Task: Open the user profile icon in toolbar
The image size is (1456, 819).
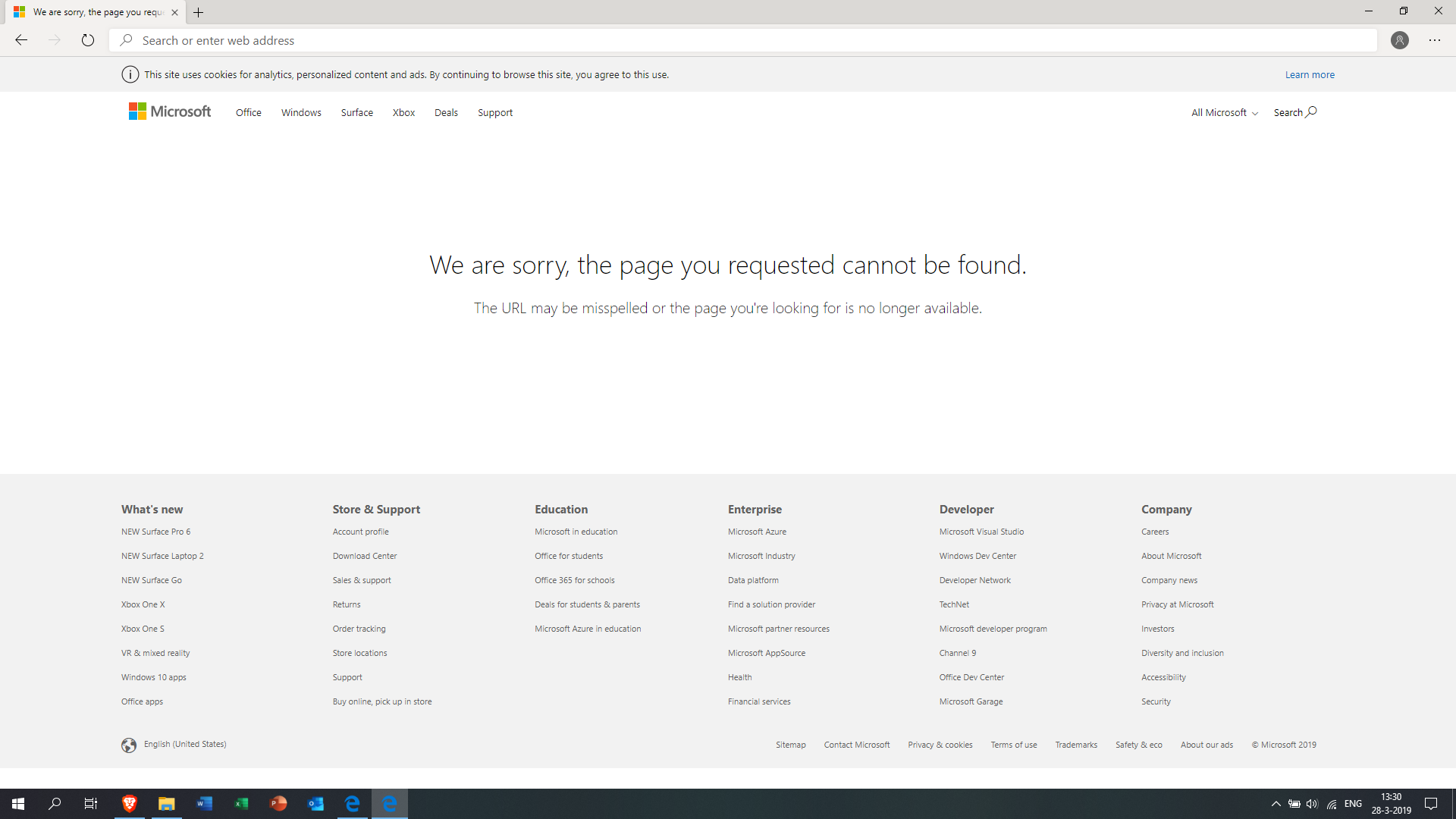Action: pyautogui.click(x=1400, y=40)
